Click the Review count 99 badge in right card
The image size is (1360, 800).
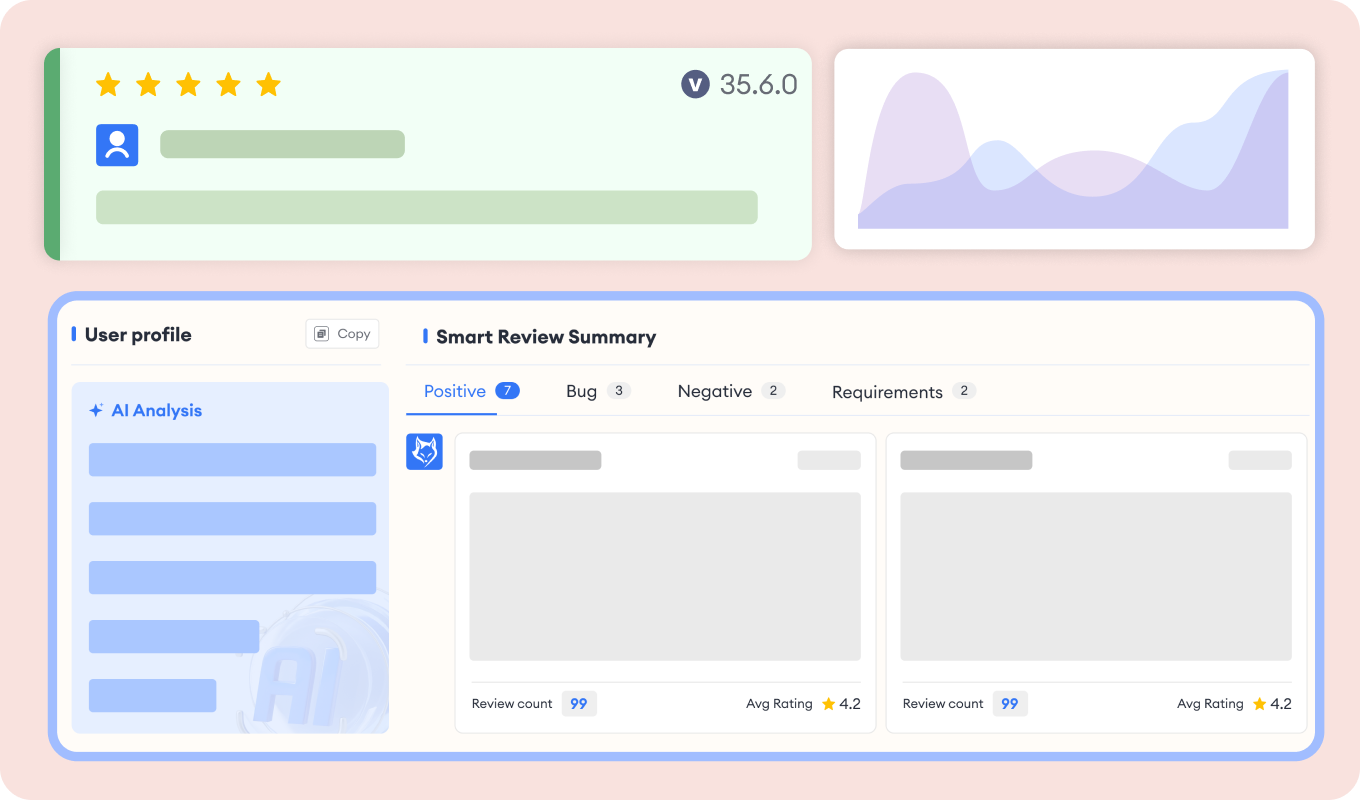click(1010, 704)
